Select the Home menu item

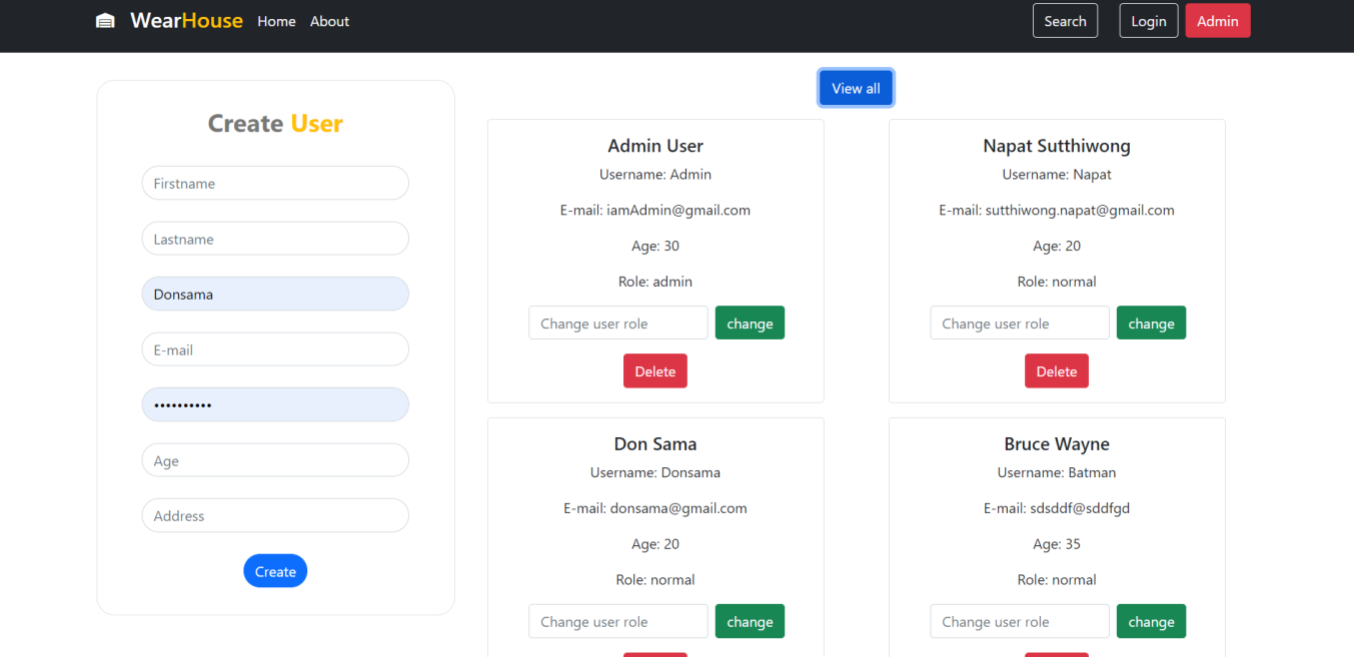click(276, 20)
